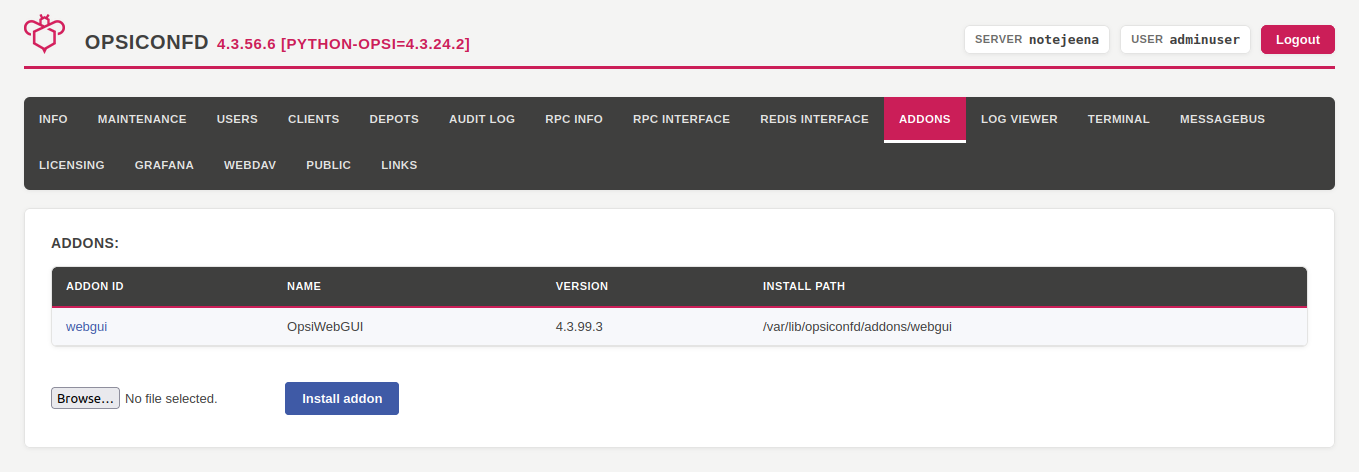Switch to RPC Info tab
Screen dimensions: 1359x472
pos(574,119)
